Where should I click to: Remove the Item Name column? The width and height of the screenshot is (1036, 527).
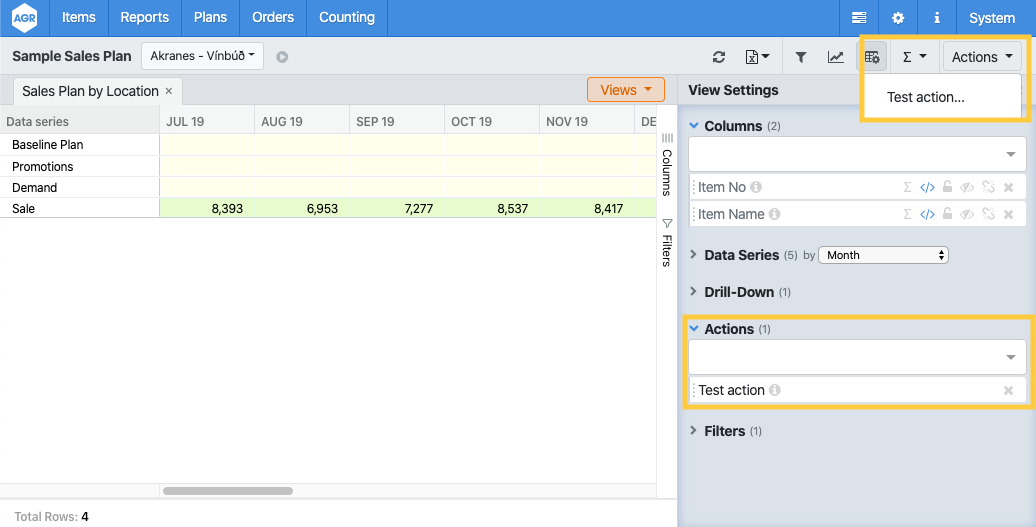[1008, 215]
